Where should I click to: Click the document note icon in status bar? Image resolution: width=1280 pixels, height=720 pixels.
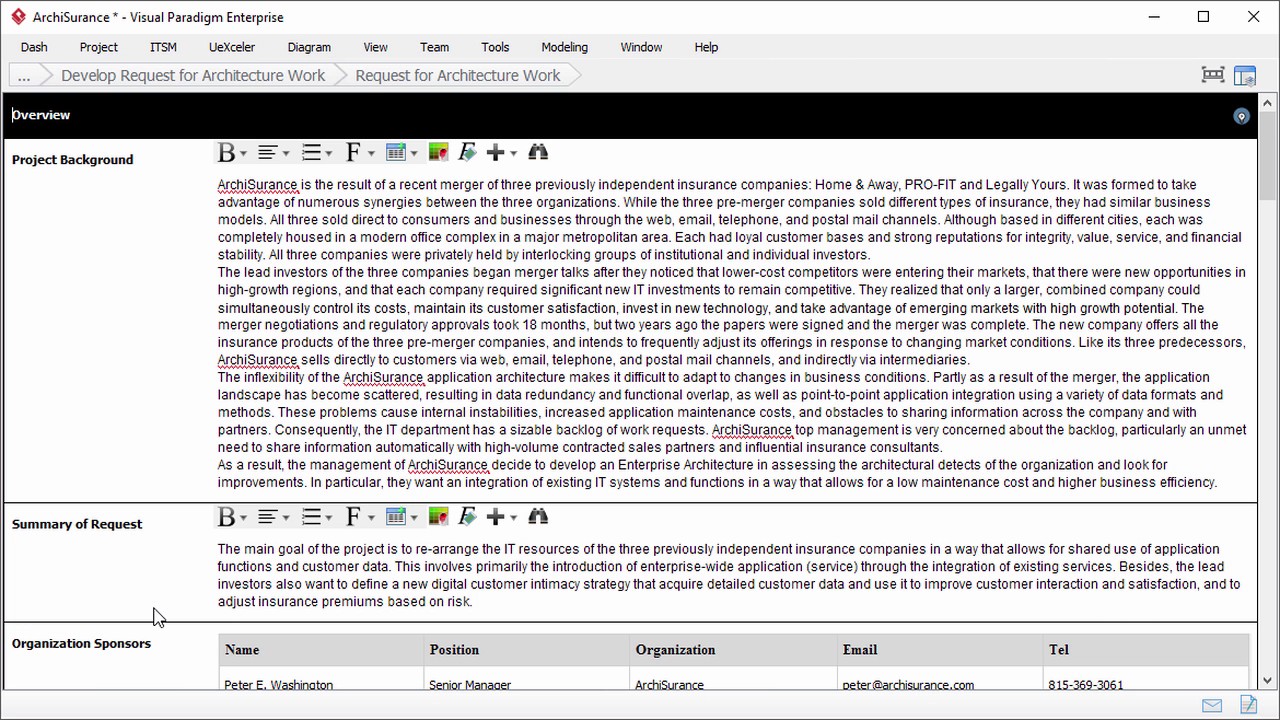[1248, 705]
